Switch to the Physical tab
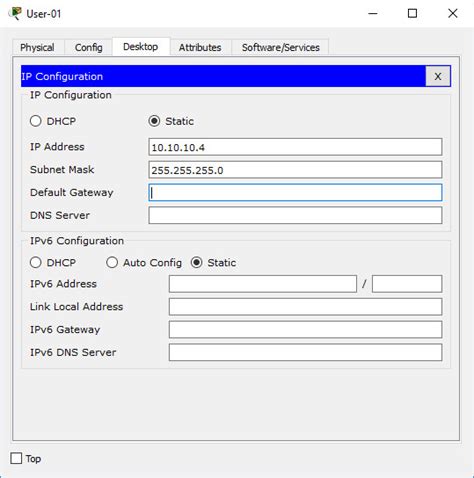 pyautogui.click(x=37, y=47)
